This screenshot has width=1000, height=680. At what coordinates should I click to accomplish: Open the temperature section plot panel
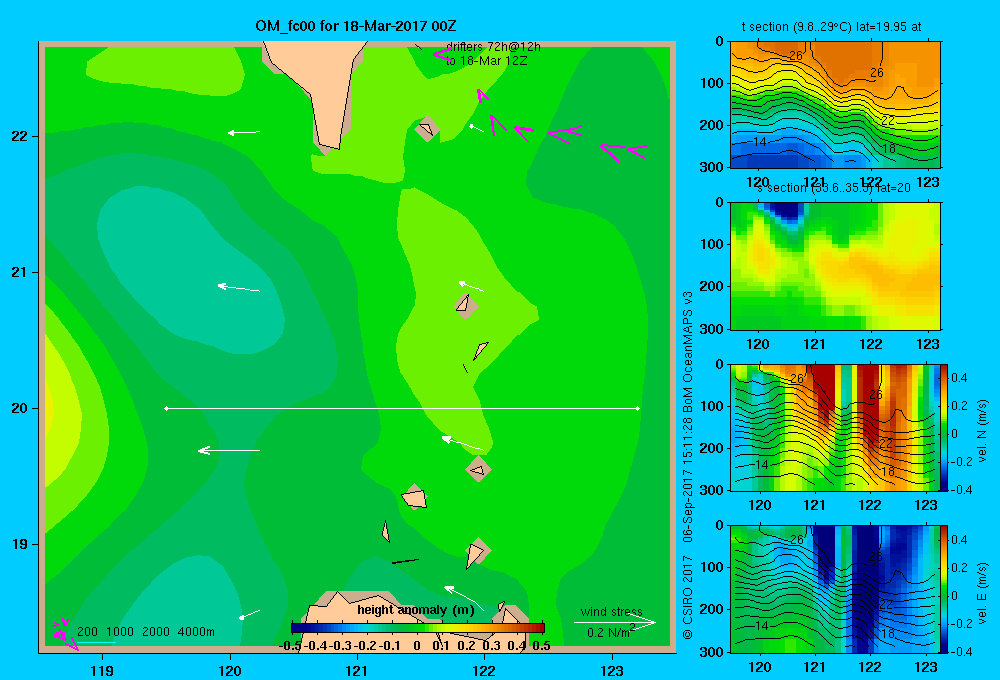pyautogui.click(x=835, y=104)
